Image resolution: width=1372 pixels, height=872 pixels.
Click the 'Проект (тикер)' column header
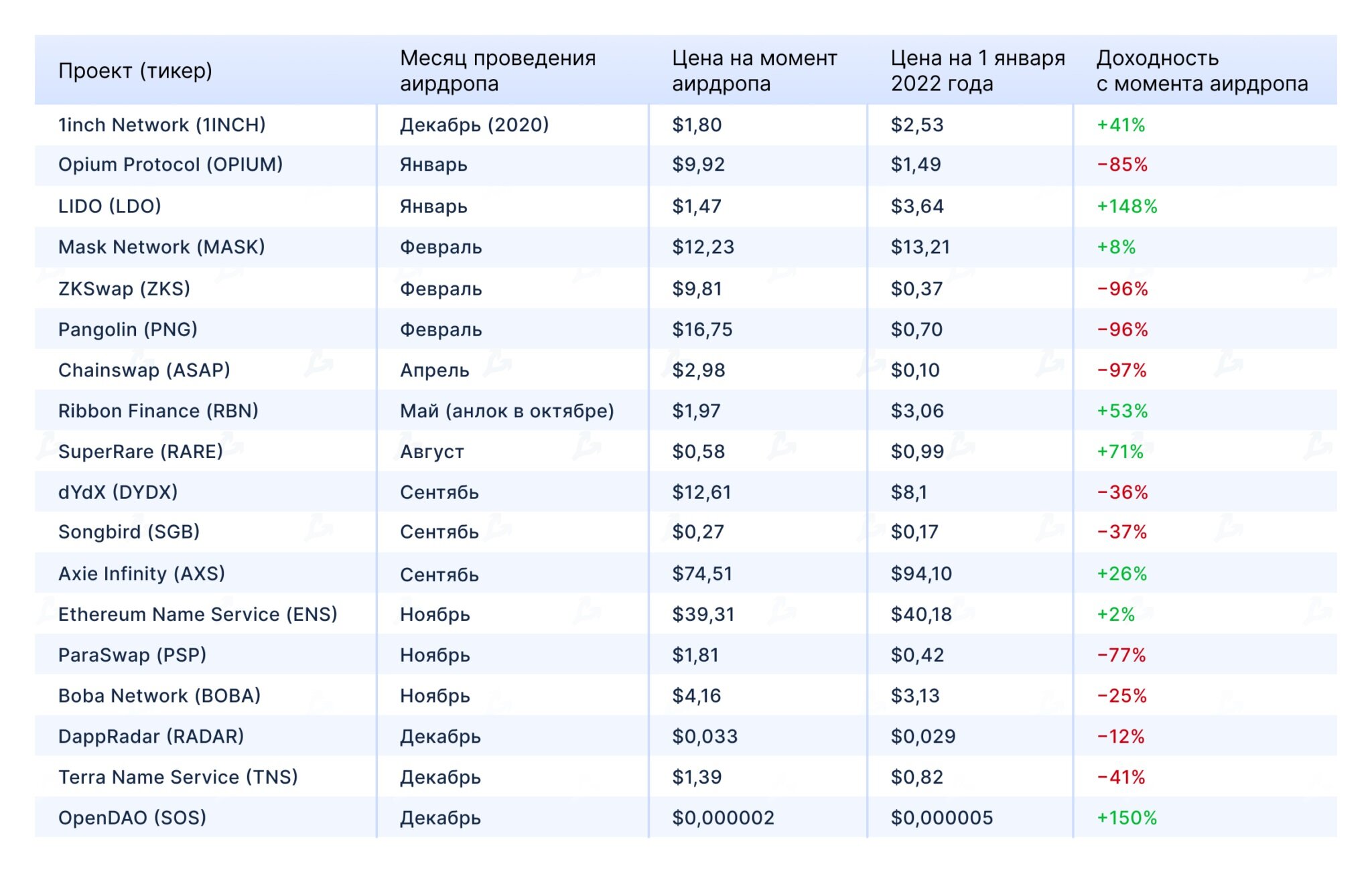coord(135,70)
